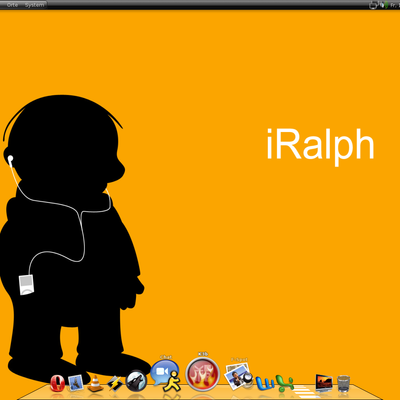Open the blue Word W icon
Viewport: 400px width, 400px height.
tap(265, 383)
